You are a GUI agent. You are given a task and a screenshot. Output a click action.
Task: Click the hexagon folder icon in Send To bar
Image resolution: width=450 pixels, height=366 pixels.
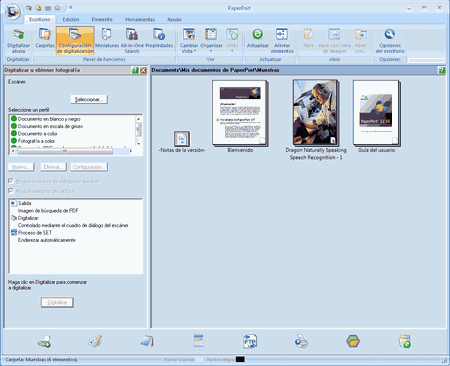pyautogui.click(x=353, y=342)
